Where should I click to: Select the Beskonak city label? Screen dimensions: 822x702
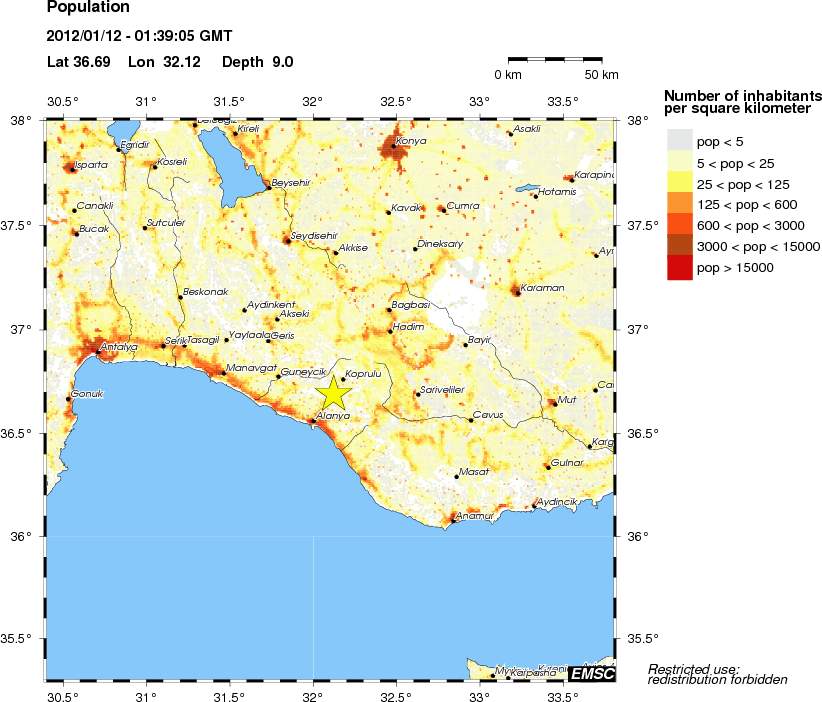[x=206, y=291]
